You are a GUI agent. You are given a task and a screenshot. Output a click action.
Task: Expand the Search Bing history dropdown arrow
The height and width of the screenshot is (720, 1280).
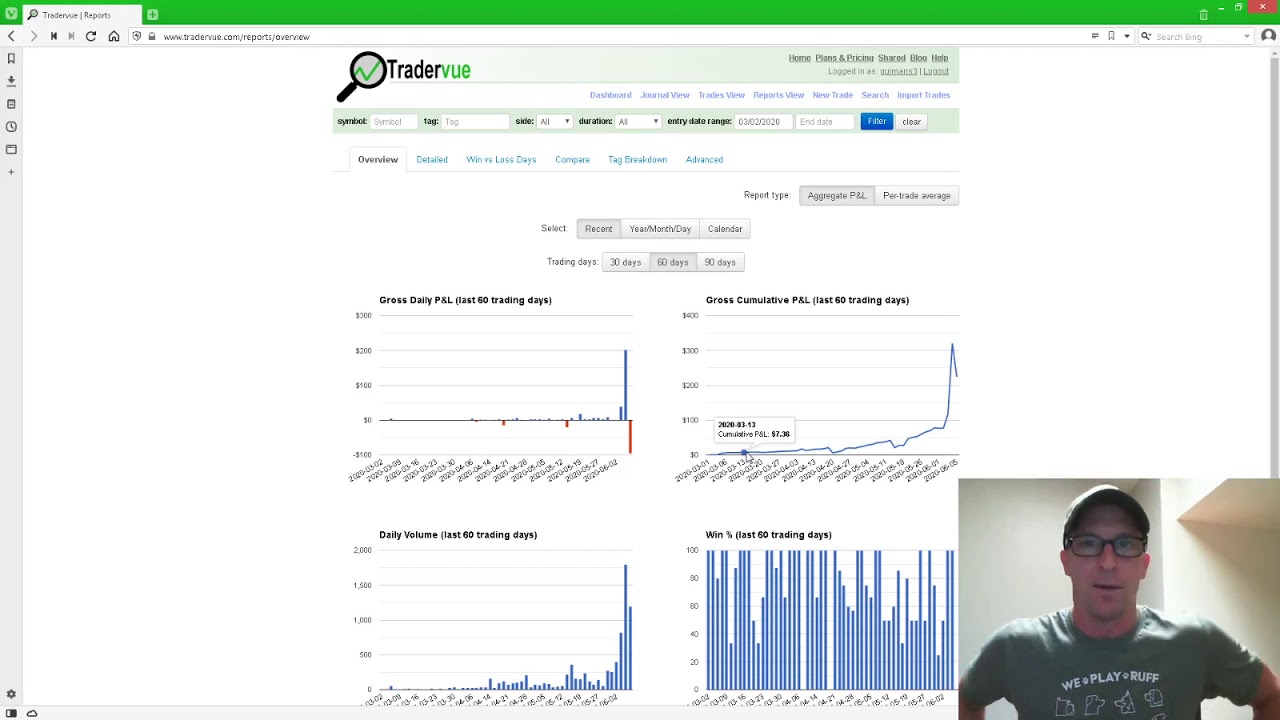coord(1247,36)
